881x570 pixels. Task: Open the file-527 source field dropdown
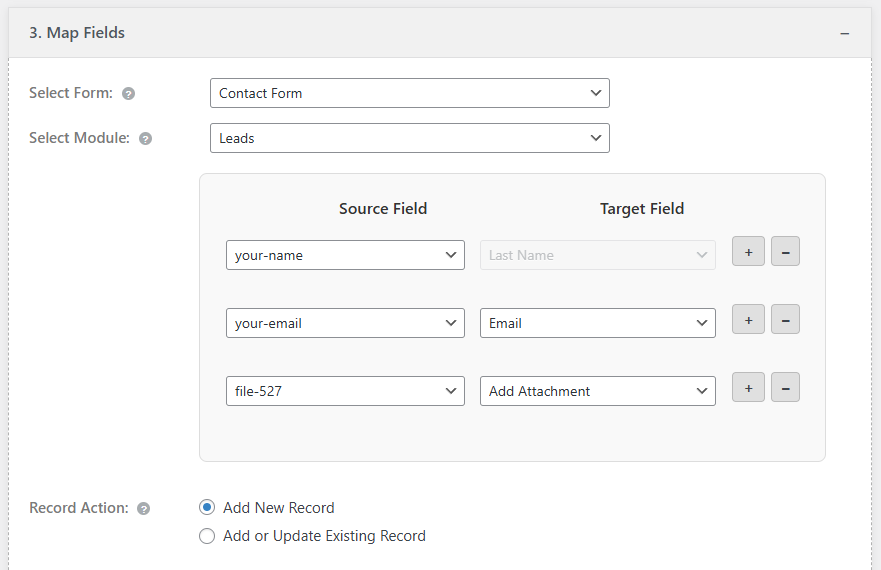click(345, 391)
